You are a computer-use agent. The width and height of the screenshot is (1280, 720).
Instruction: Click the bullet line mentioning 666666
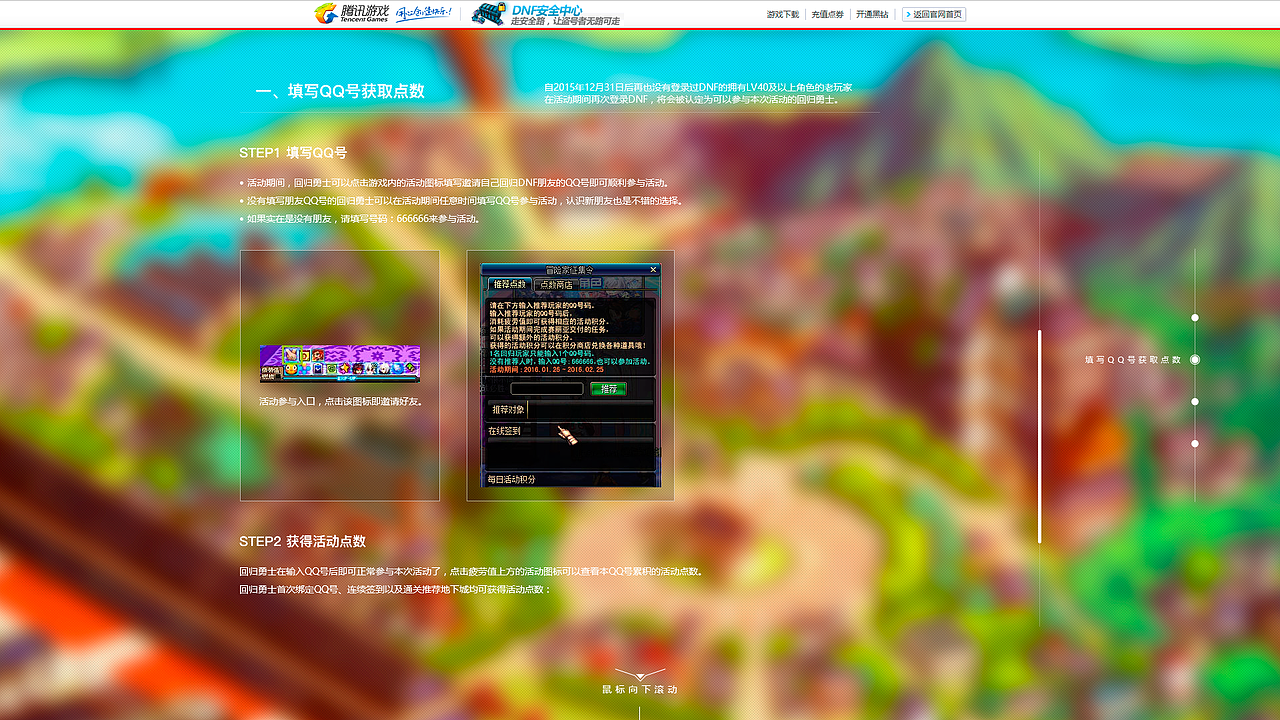[x=360, y=219]
